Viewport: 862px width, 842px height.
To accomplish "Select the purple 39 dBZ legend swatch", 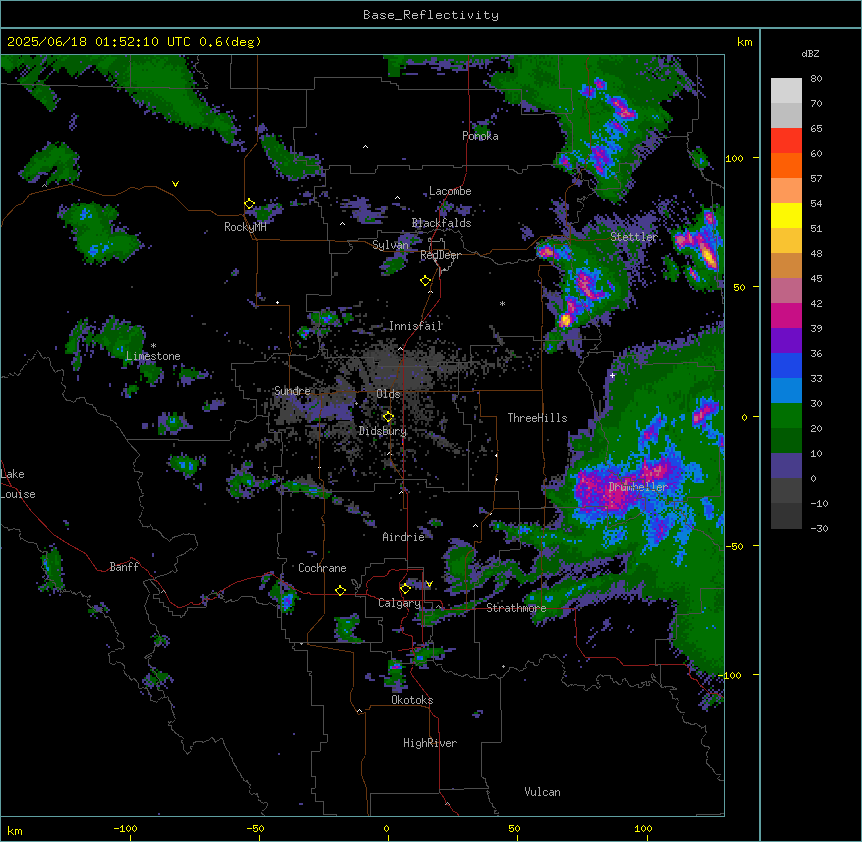I will [786, 340].
